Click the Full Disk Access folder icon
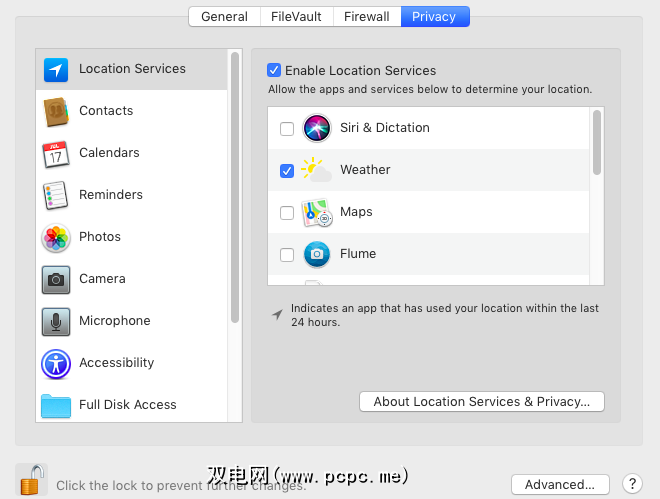This screenshot has height=499, width=660. coord(56,405)
